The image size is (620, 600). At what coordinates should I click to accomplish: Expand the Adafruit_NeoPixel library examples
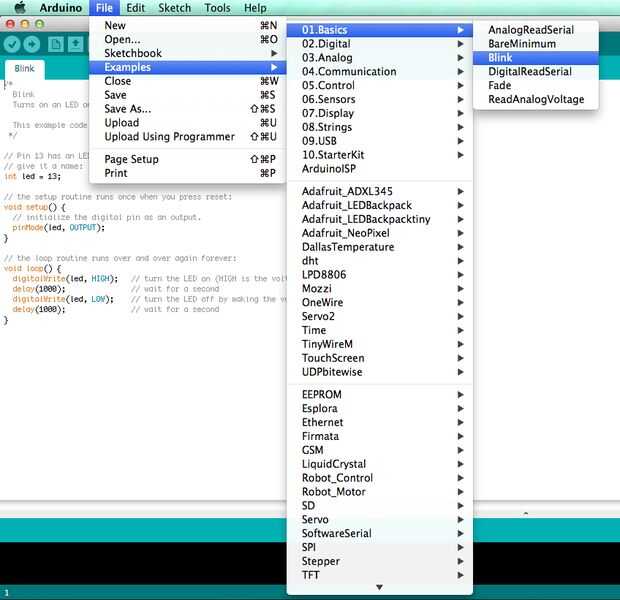pos(379,233)
